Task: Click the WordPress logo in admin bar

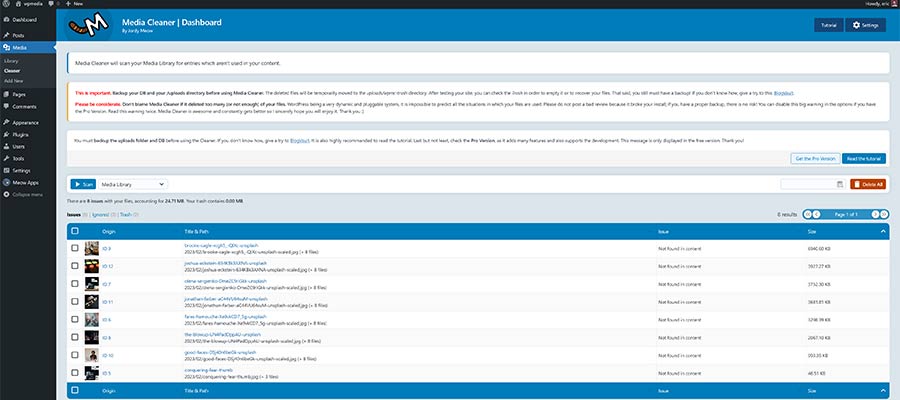Action: 6,4
